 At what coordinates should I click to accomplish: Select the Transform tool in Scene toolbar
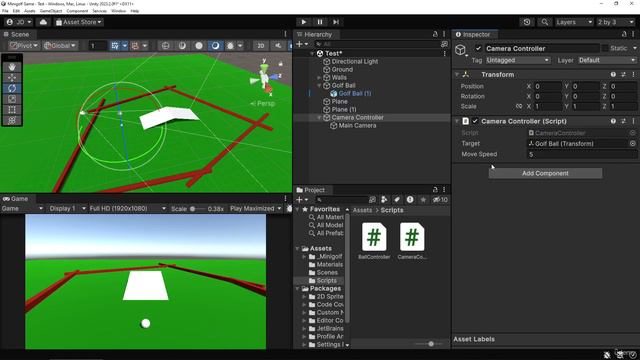[12, 120]
